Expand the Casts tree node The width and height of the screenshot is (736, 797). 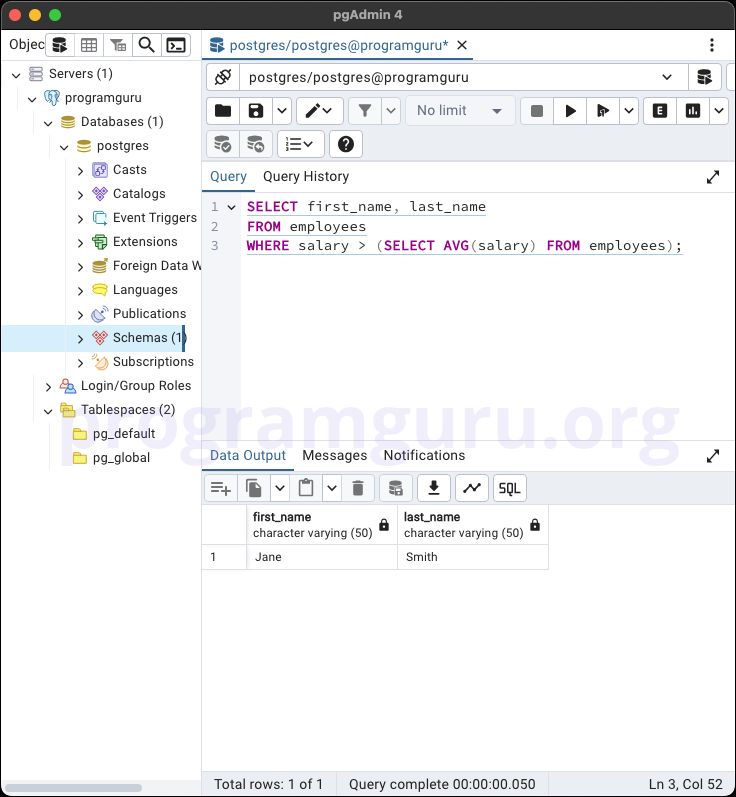(x=80, y=171)
